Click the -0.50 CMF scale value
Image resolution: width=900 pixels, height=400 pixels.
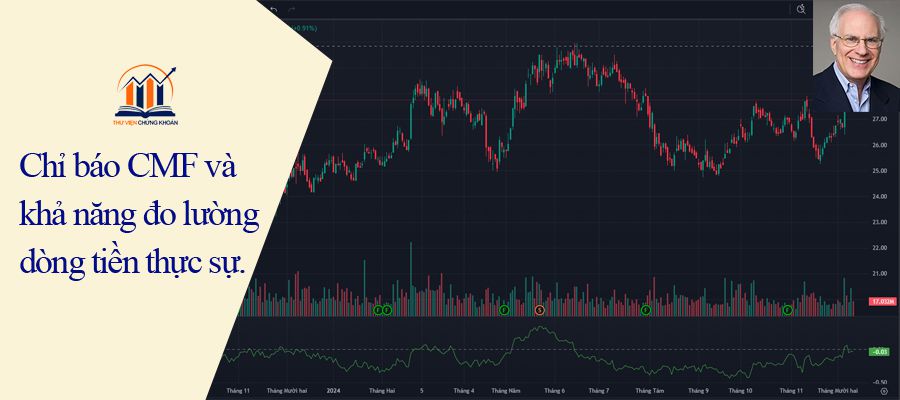click(x=880, y=382)
